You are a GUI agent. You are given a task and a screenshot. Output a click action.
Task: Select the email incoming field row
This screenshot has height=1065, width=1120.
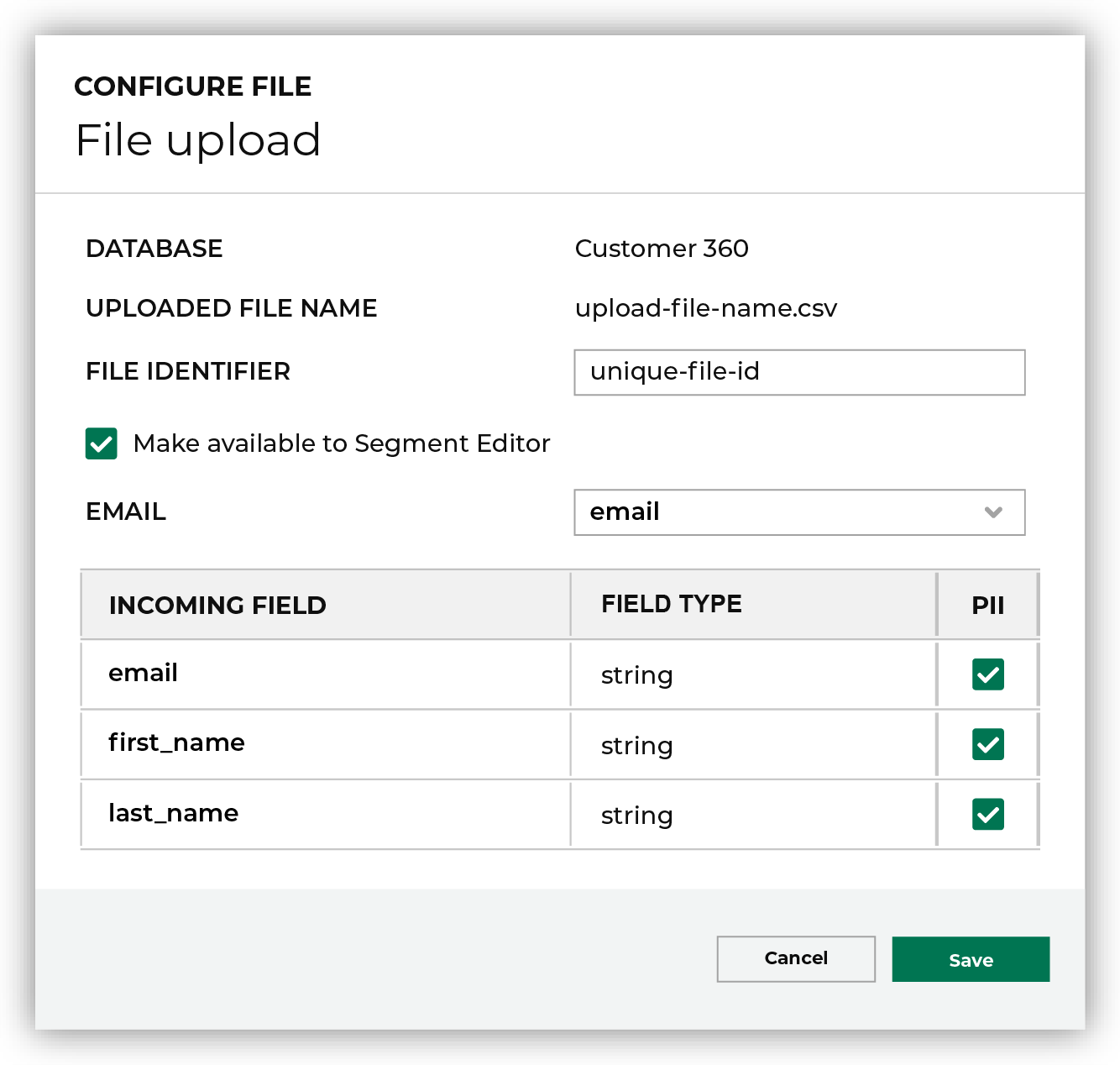coord(144,673)
